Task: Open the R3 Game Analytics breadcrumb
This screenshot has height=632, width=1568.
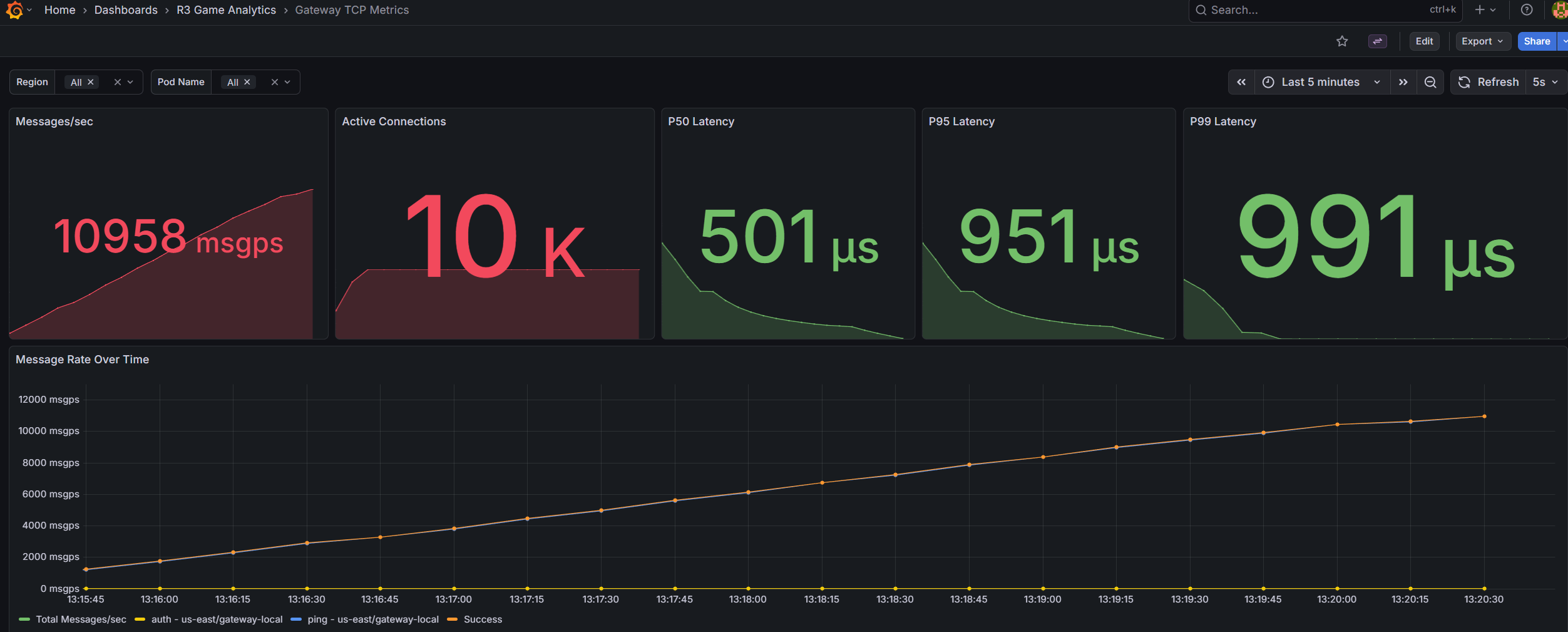Action: [226, 10]
